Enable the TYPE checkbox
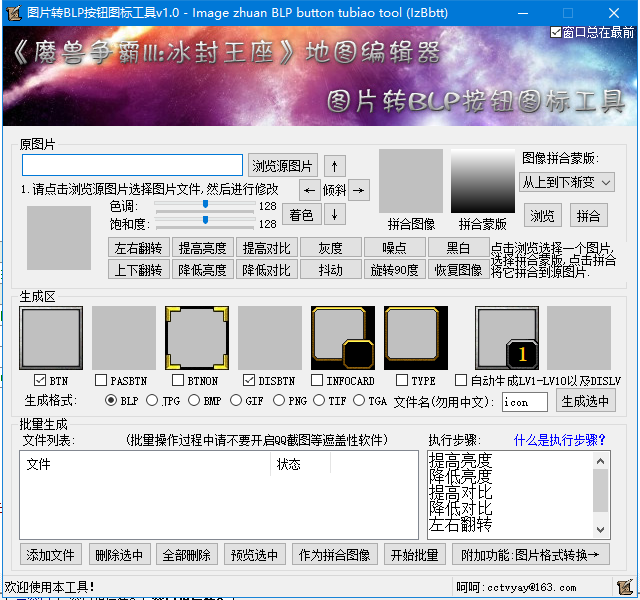 pyautogui.click(x=402, y=380)
